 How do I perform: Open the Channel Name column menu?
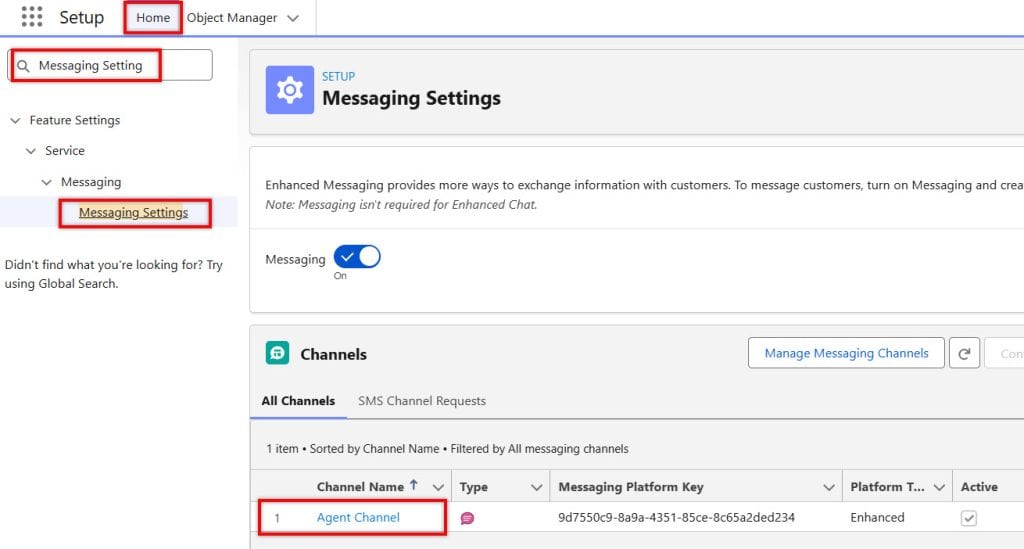pyautogui.click(x=438, y=487)
